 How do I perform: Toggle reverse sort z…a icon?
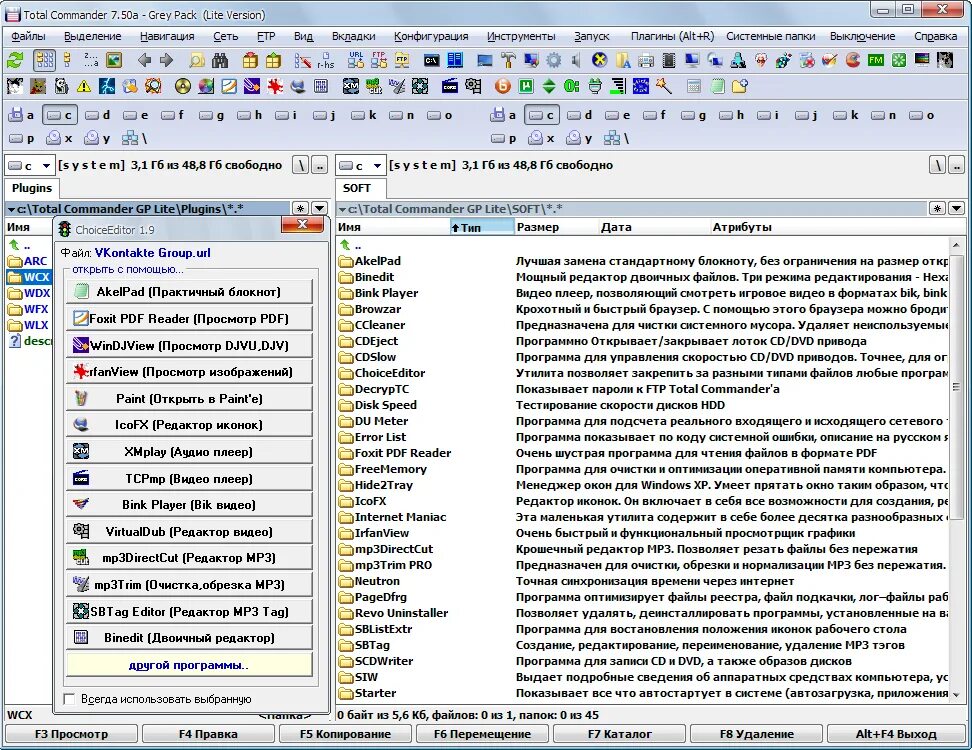pos(91,60)
